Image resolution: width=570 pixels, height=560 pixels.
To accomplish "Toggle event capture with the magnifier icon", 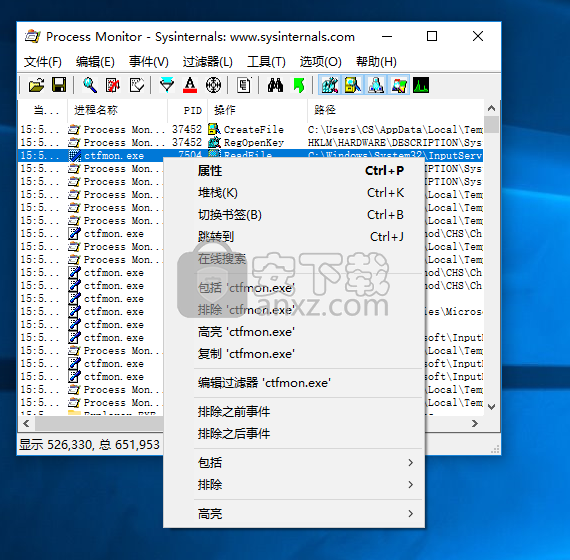I will (x=90, y=85).
